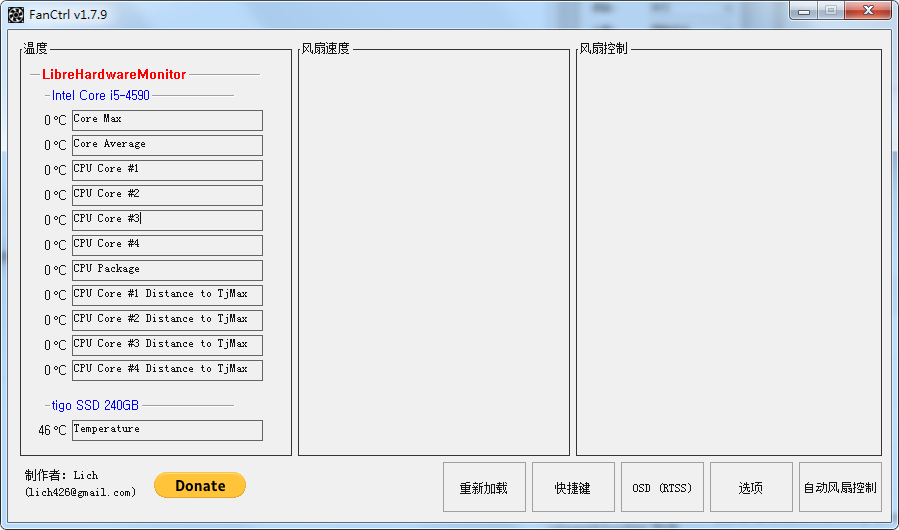Click CPU Core #4 Distance to TjMax field
899x530 pixels.
[x=167, y=370]
